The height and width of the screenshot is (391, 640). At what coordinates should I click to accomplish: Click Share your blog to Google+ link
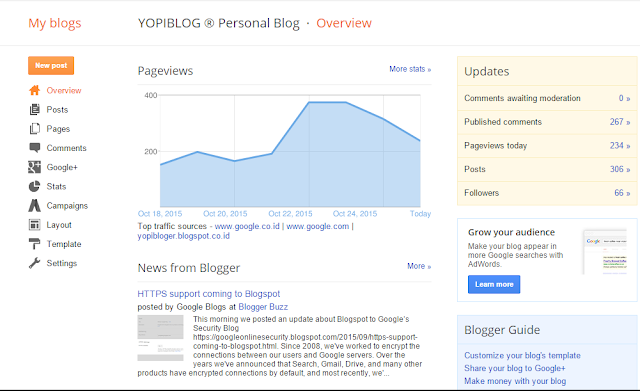point(514,368)
